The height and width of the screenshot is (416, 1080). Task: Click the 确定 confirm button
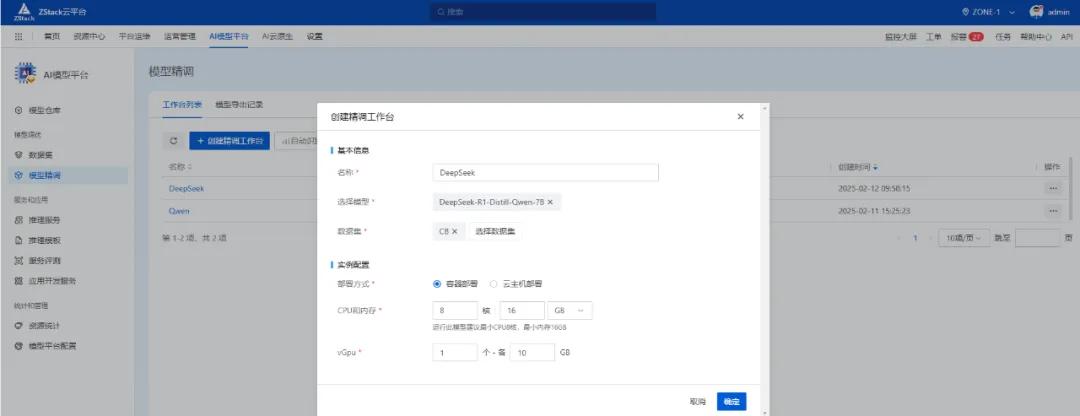click(x=731, y=402)
